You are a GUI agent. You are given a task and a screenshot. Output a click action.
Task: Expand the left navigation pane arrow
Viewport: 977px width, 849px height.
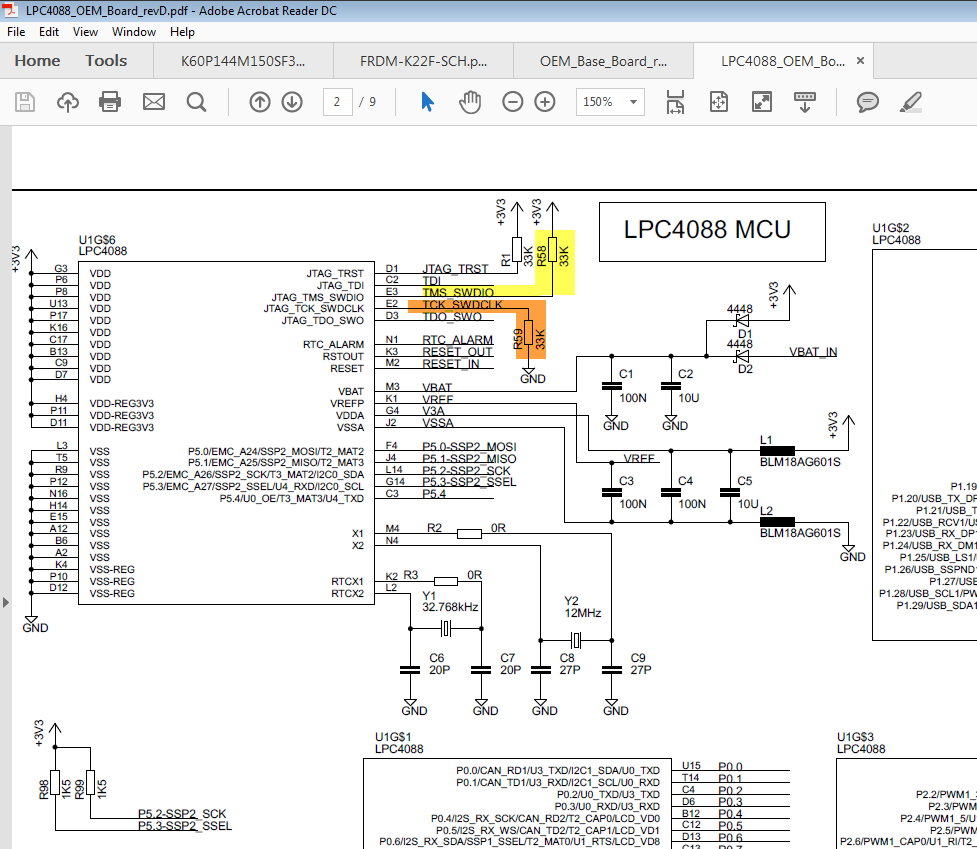(6, 602)
